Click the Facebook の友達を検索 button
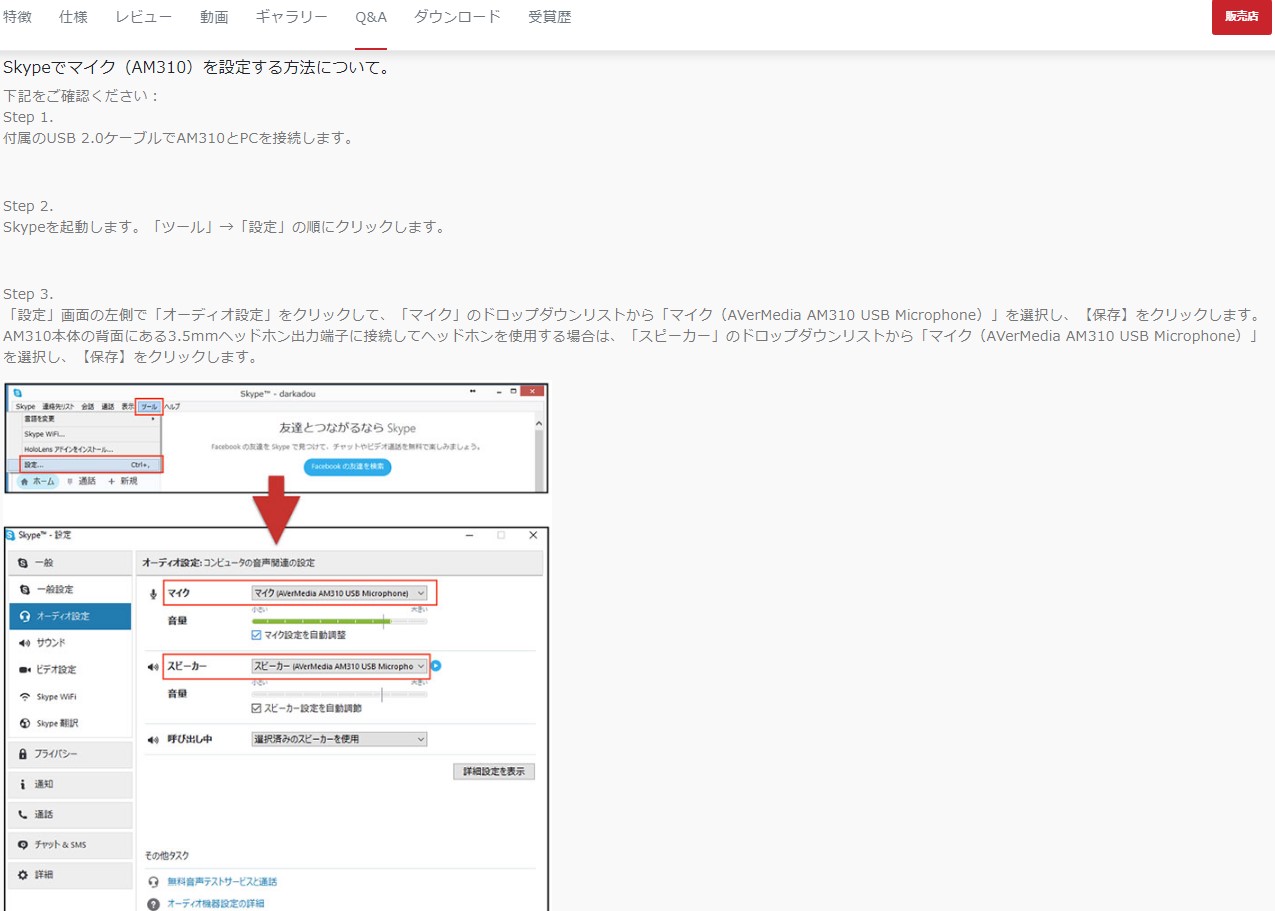This screenshot has width=1275, height=911. pos(347,467)
